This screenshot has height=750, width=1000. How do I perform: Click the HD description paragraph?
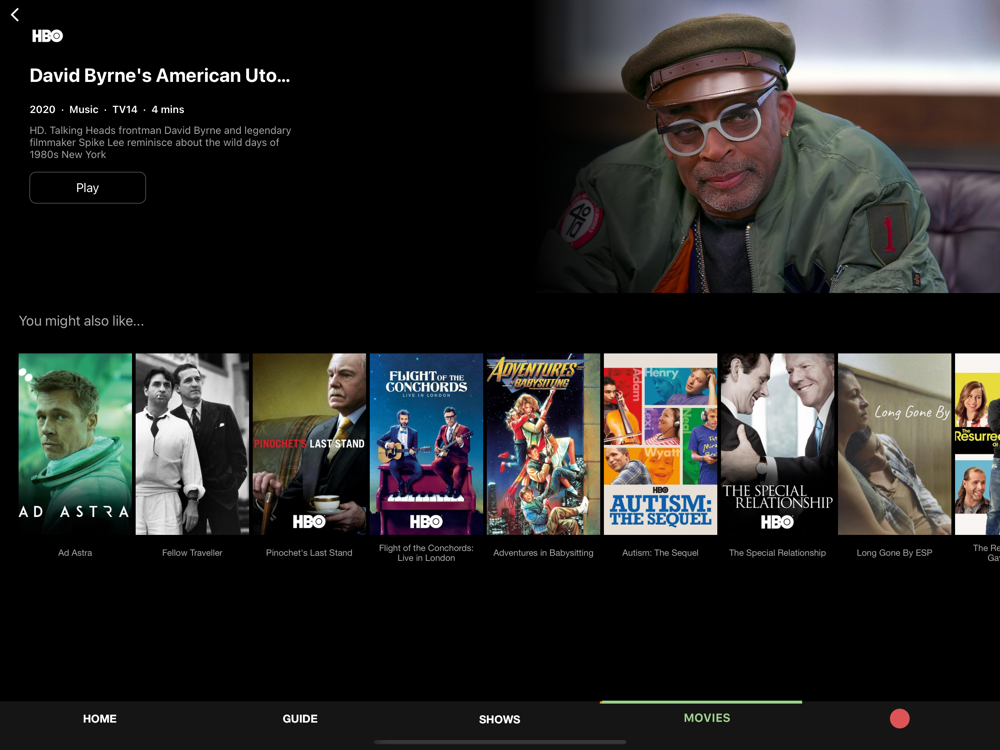[x=160, y=142]
